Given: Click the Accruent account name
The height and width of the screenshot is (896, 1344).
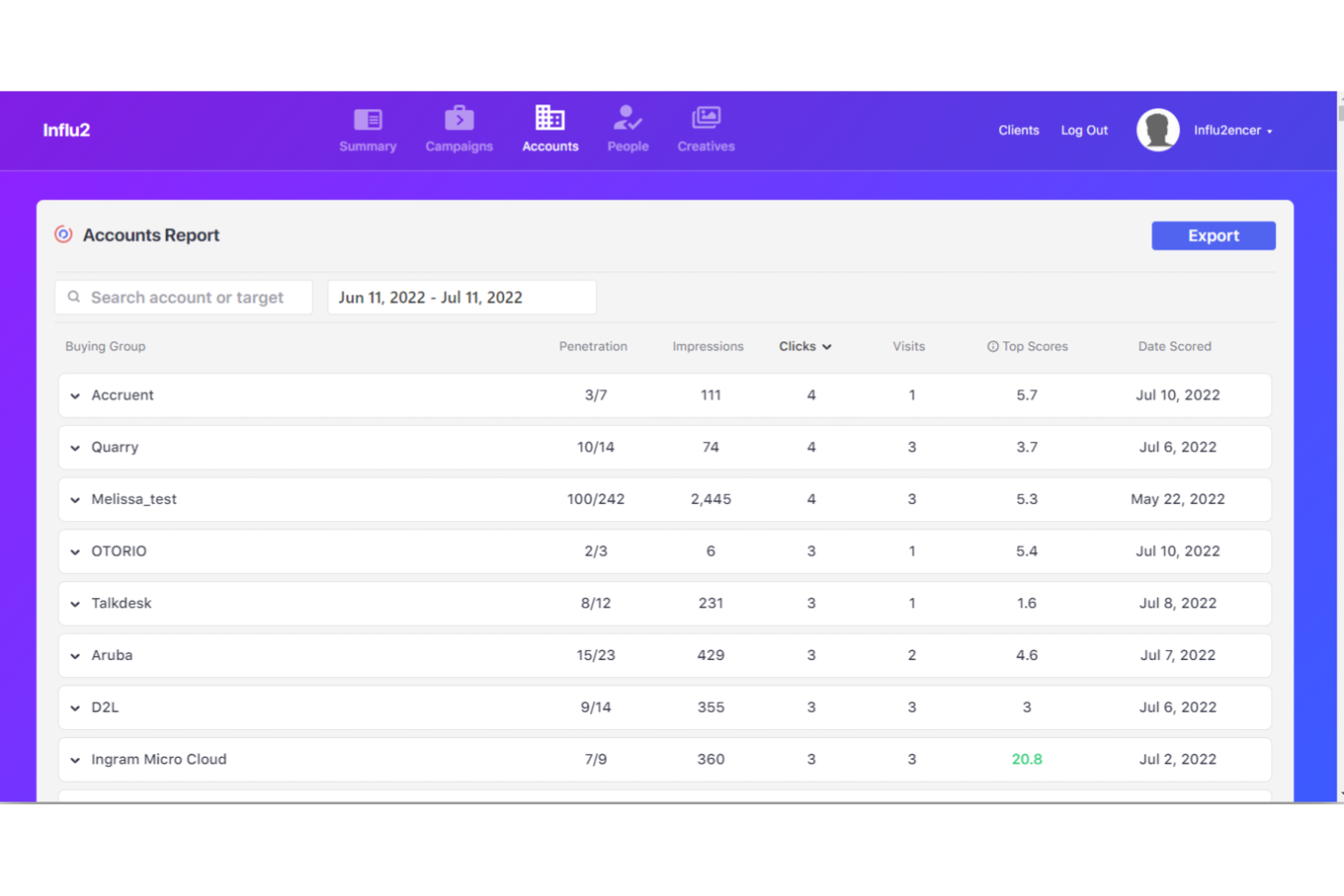Looking at the screenshot, I should coord(123,395).
